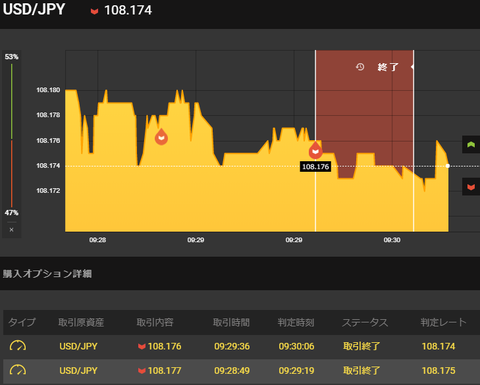Image resolution: width=480 pixels, height=385 pixels.
Task: Click 取引終了 status in the 09:29:19 row
Action: (x=362, y=370)
